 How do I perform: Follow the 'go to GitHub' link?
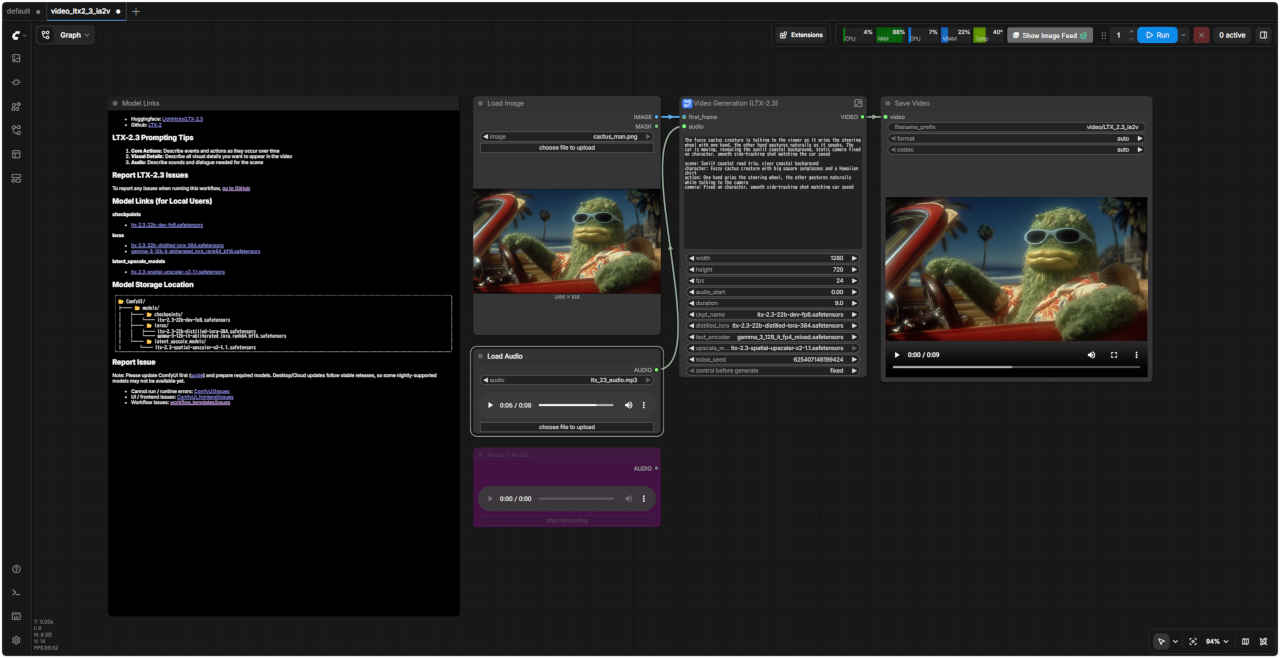point(236,188)
